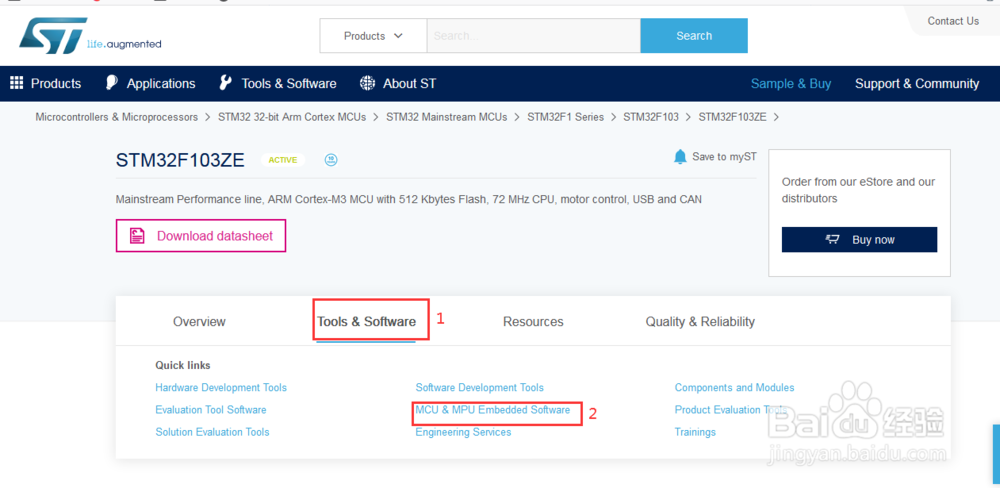Click the Quick links heading
The width and height of the screenshot is (1000, 488).
(x=182, y=366)
